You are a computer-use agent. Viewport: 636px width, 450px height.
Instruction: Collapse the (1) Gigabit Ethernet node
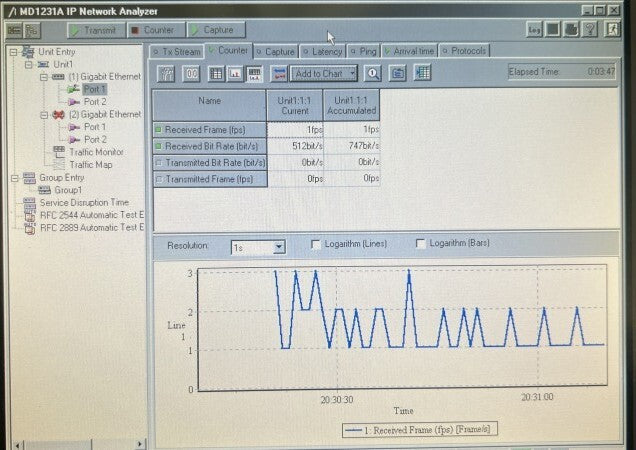click(44, 77)
